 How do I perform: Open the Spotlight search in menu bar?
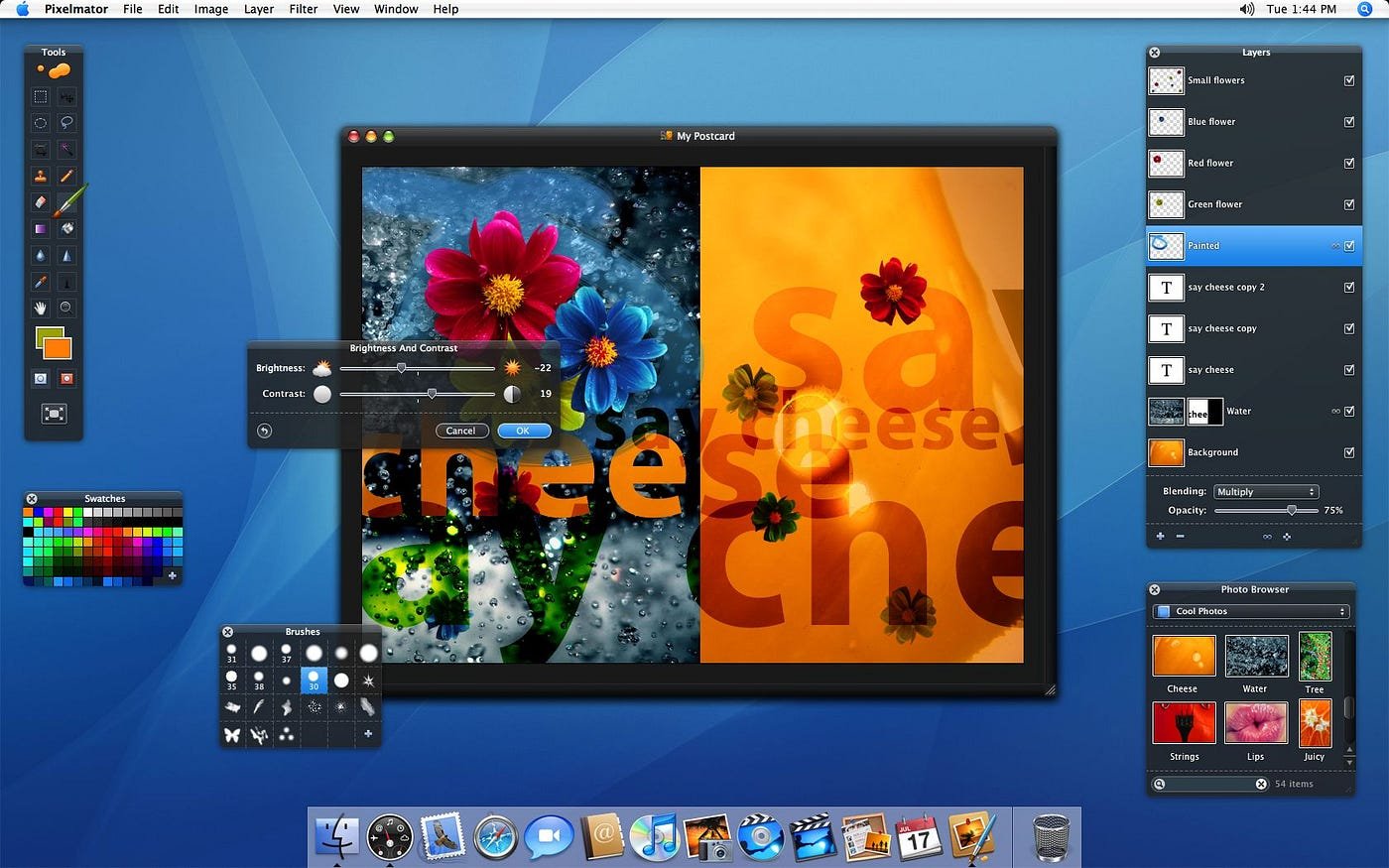tap(1364, 9)
